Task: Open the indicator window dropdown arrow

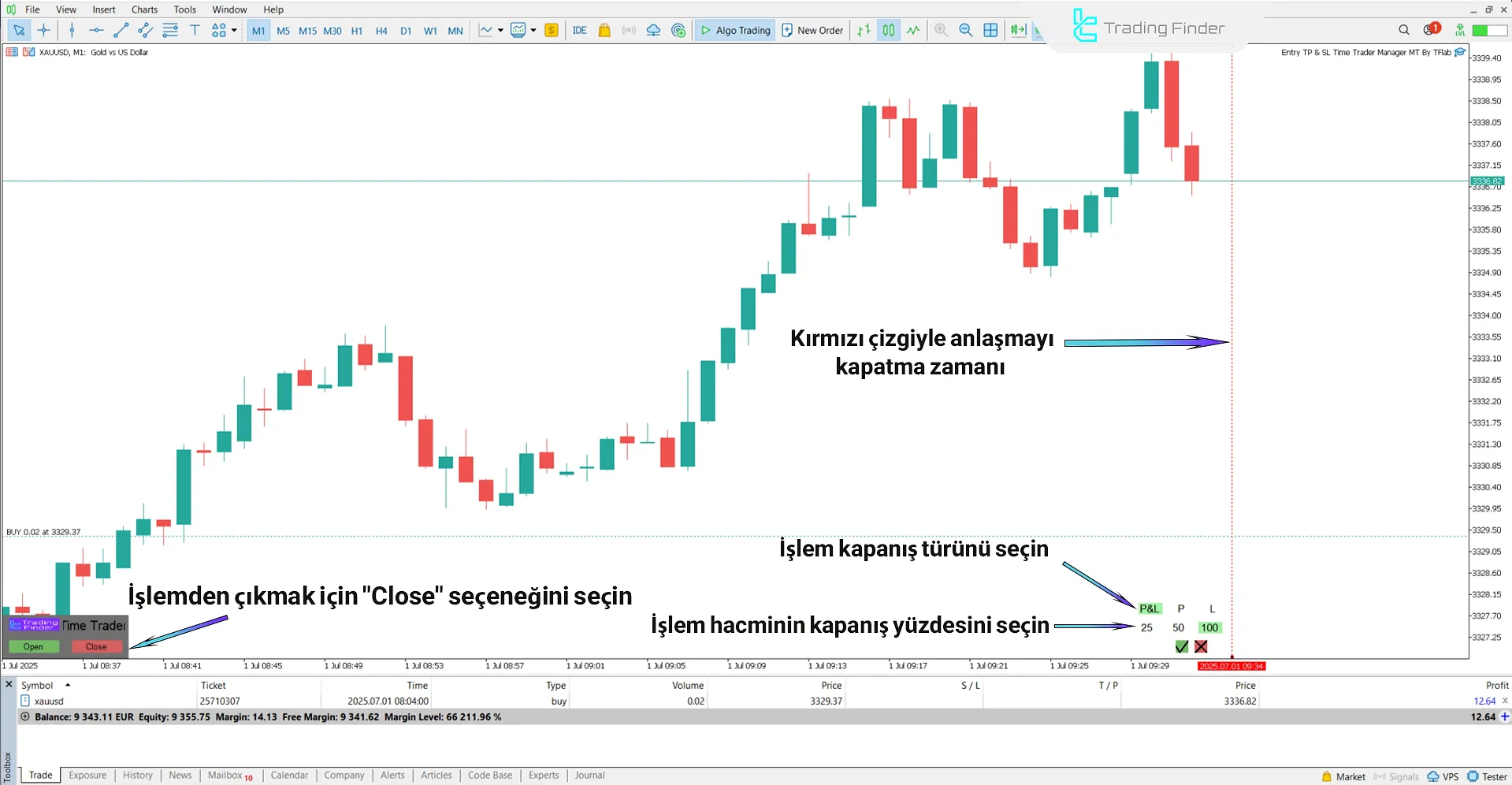Action: 533,30
